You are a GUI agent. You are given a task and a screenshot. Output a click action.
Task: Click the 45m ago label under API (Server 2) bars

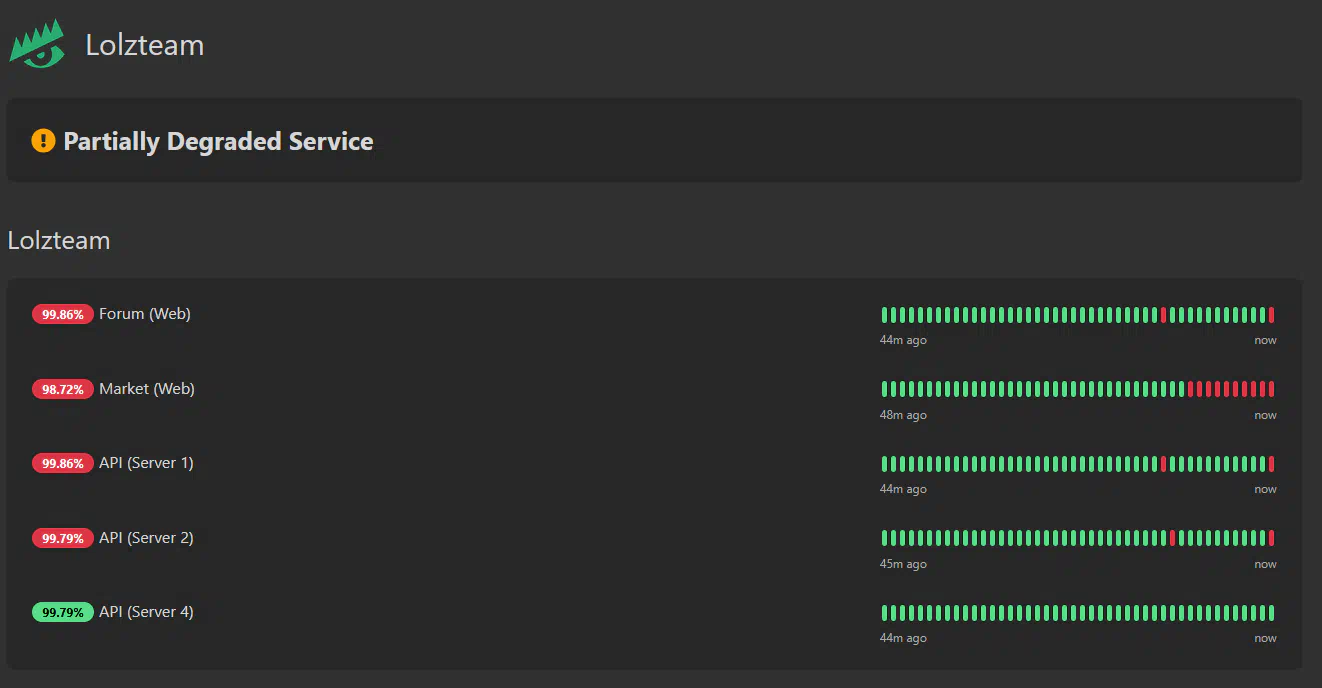click(x=903, y=564)
